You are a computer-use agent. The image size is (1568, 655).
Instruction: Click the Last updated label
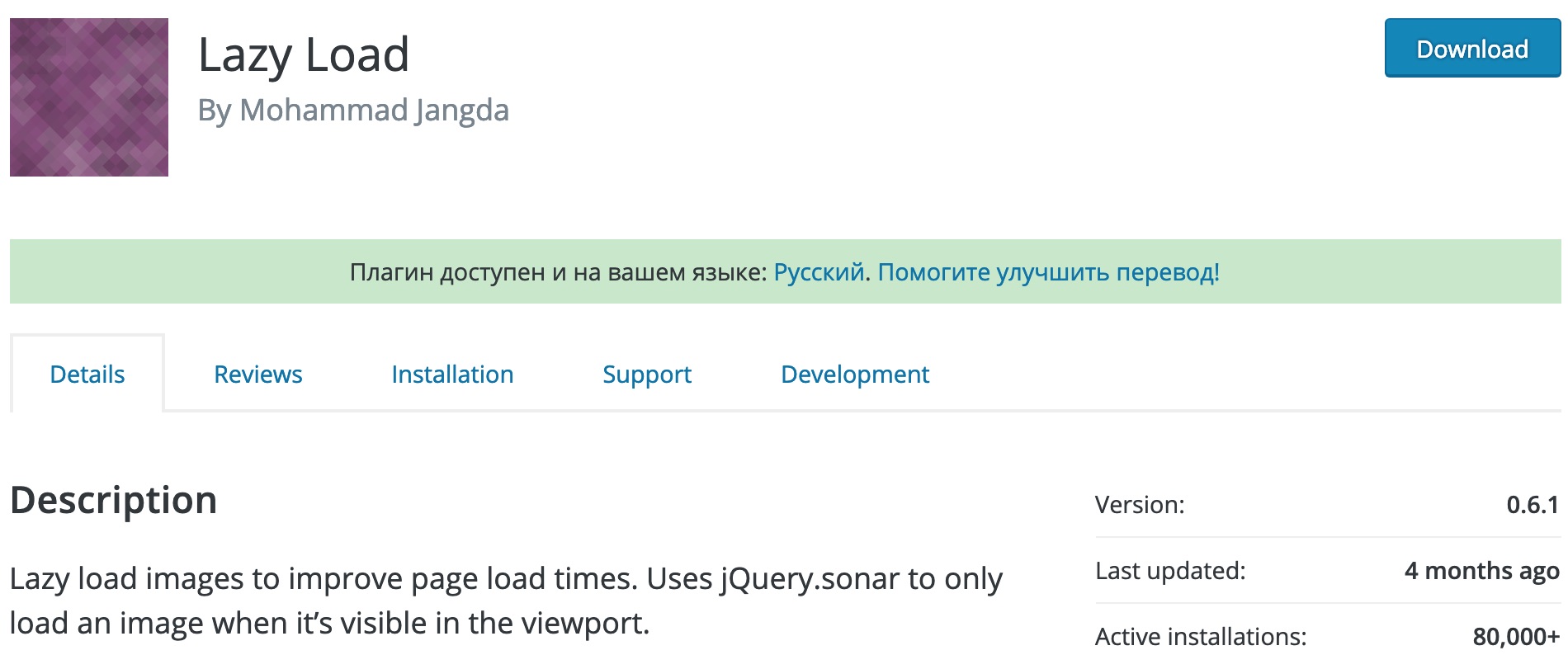point(1170,571)
